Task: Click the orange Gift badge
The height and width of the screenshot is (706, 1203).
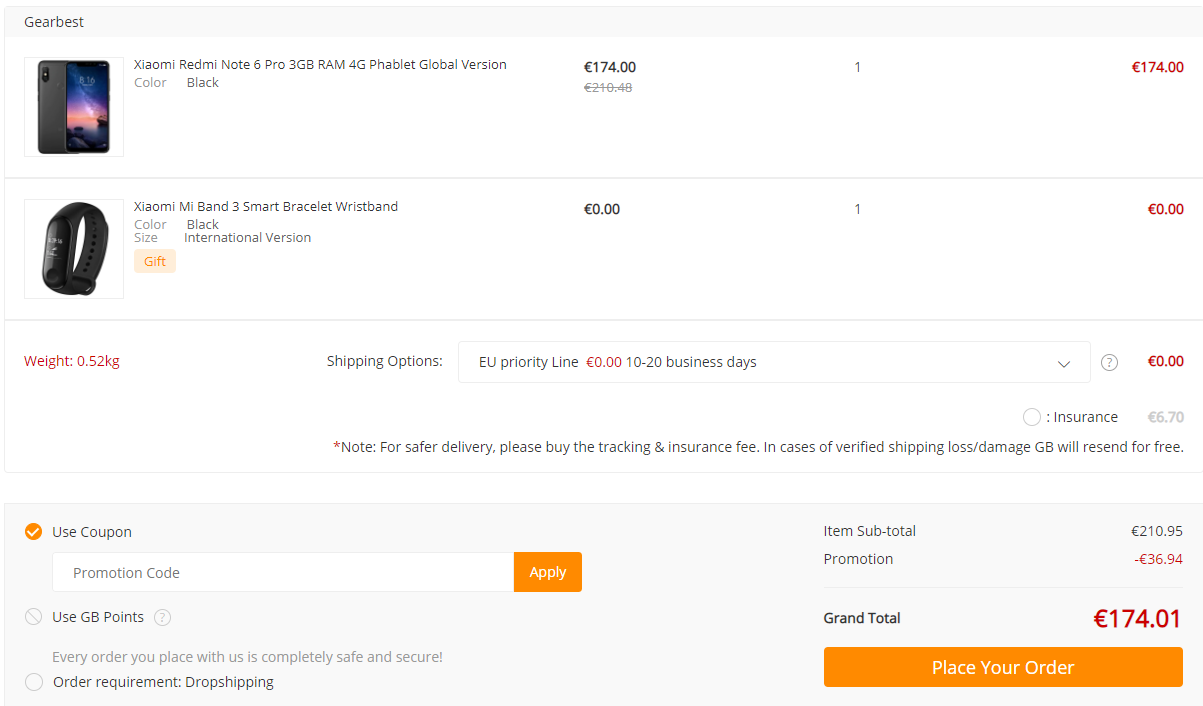Action: coord(155,261)
